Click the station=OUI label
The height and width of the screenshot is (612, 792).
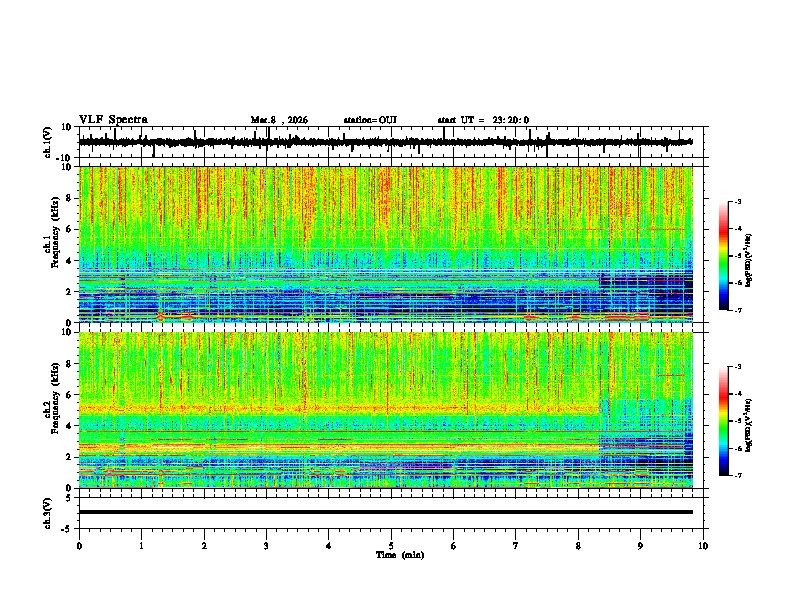click(370, 120)
